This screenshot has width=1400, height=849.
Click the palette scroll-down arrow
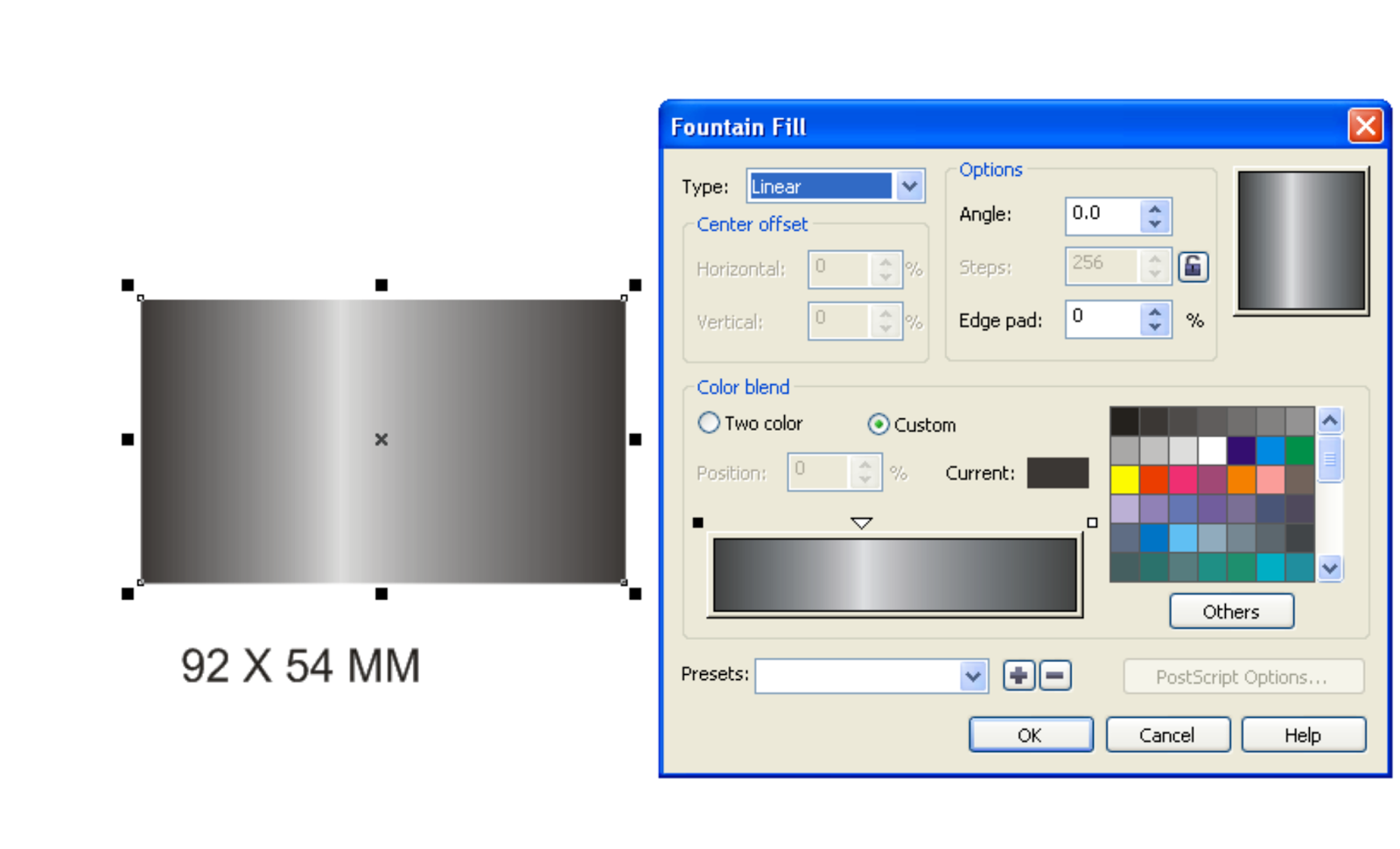pyautogui.click(x=1330, y=568)
